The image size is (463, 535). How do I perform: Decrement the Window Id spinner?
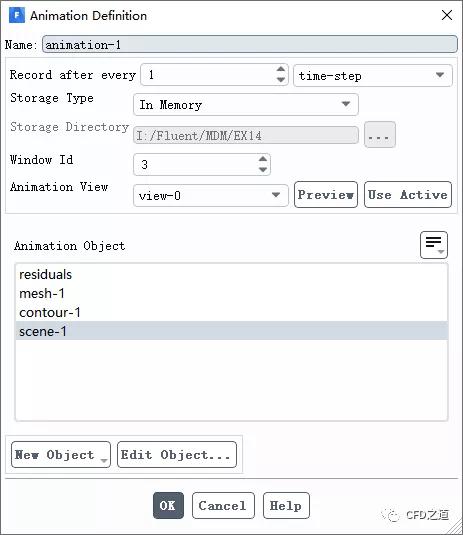pyautogui.click(x=263, y=170)
